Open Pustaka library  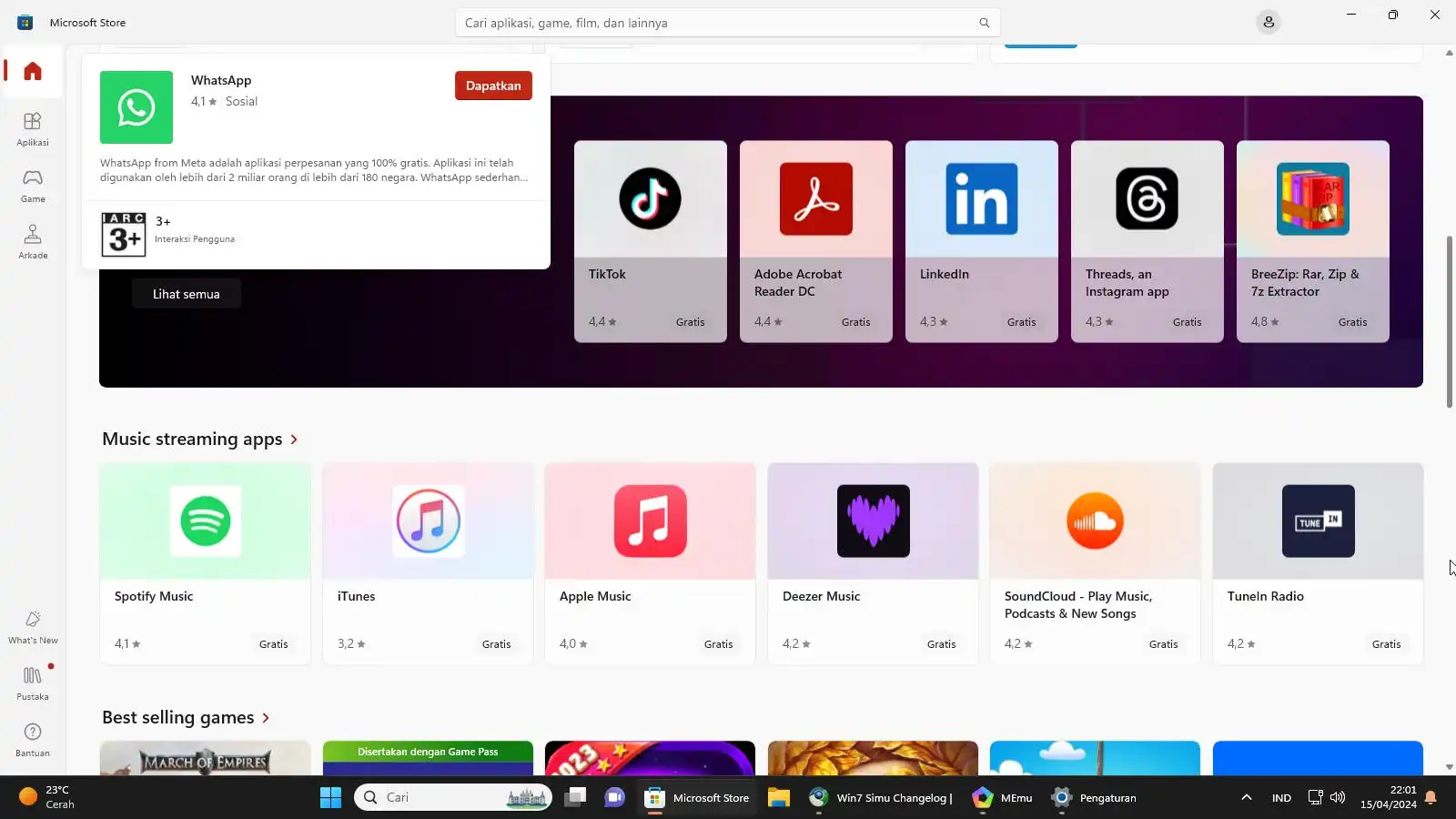(33, 682)
